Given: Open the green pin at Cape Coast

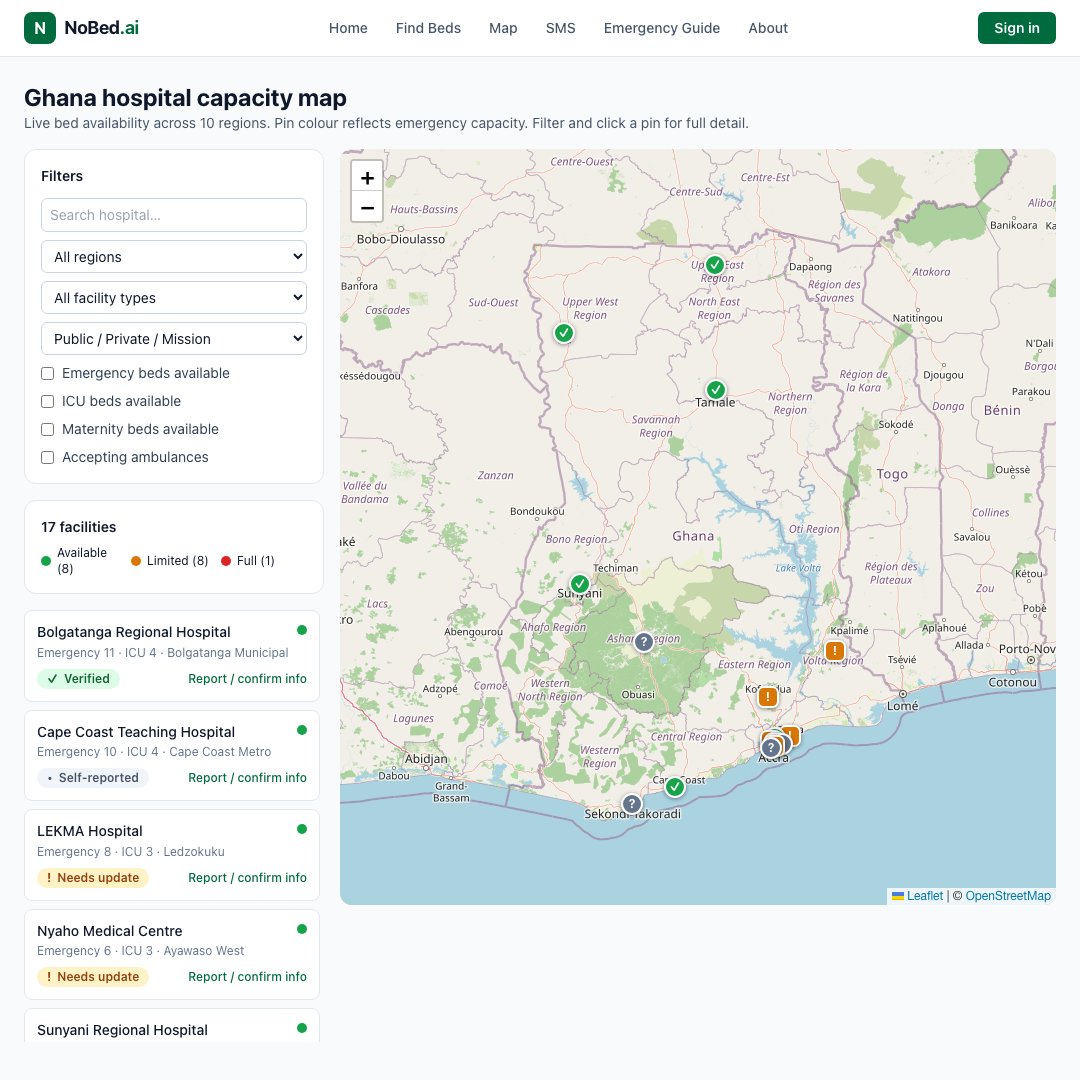Looking at the screenshot, I should tap(675, 786).
